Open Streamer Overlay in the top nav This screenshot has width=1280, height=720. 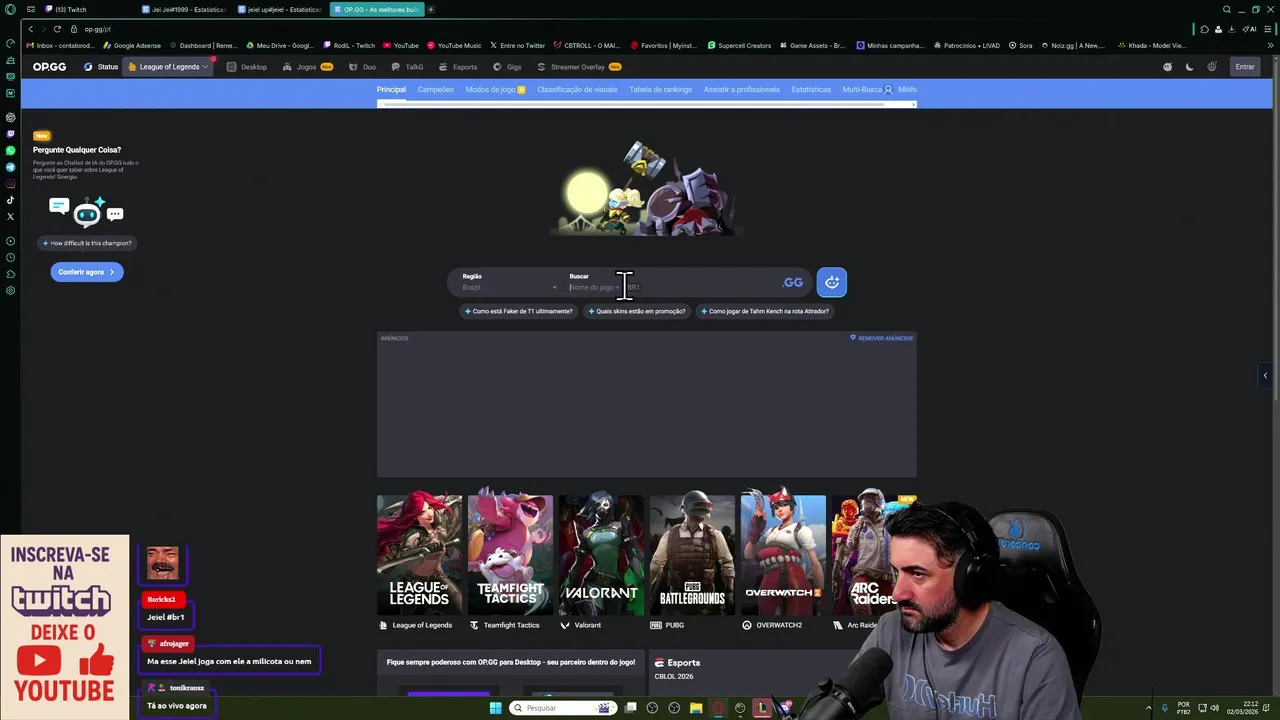(x=579, y=67)
